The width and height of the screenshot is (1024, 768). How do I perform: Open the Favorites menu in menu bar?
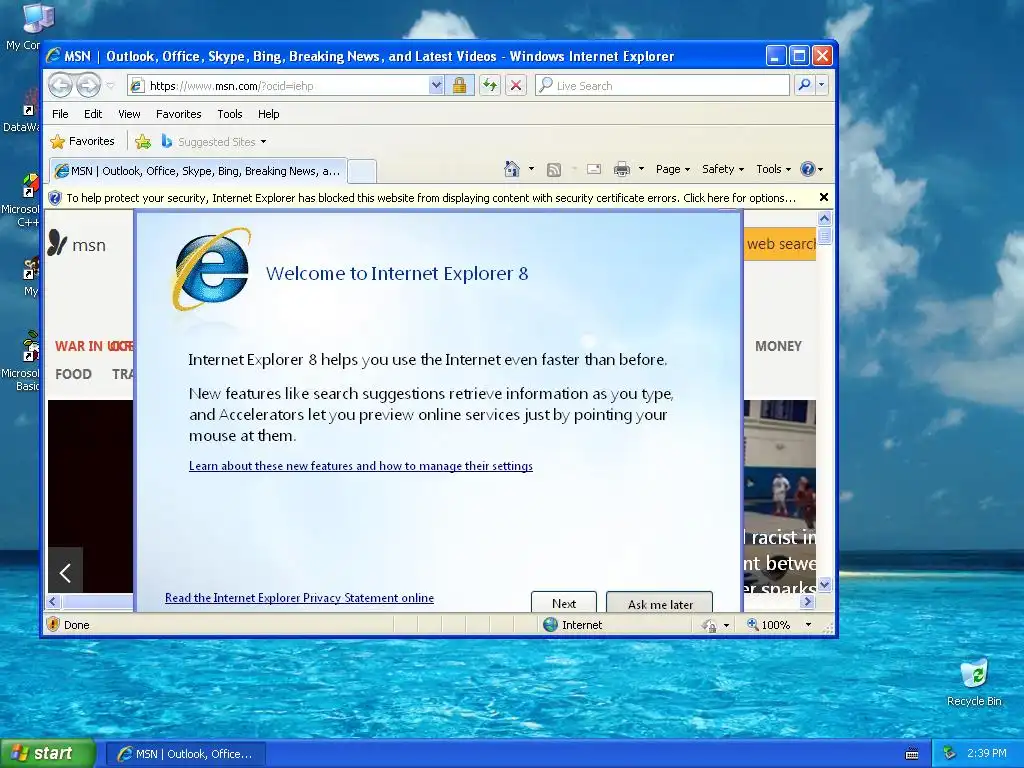pos(178,114)
